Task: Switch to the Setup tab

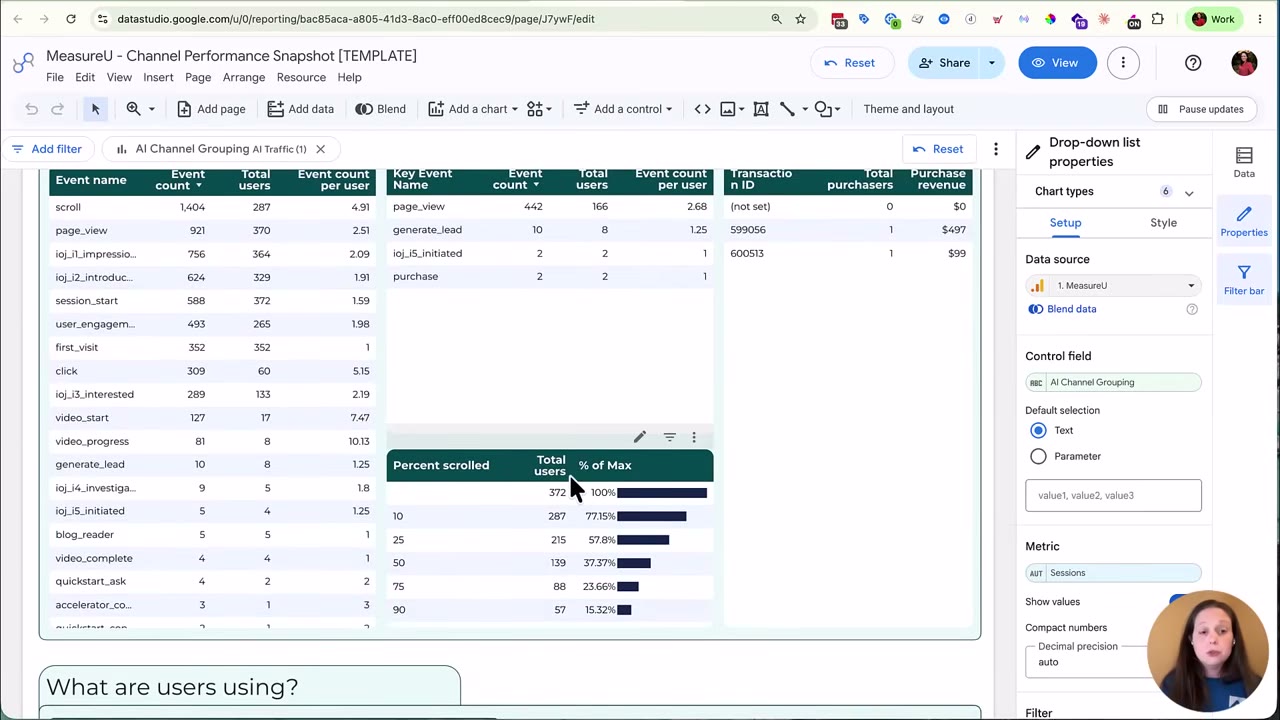Action: tap(1065, 223)
